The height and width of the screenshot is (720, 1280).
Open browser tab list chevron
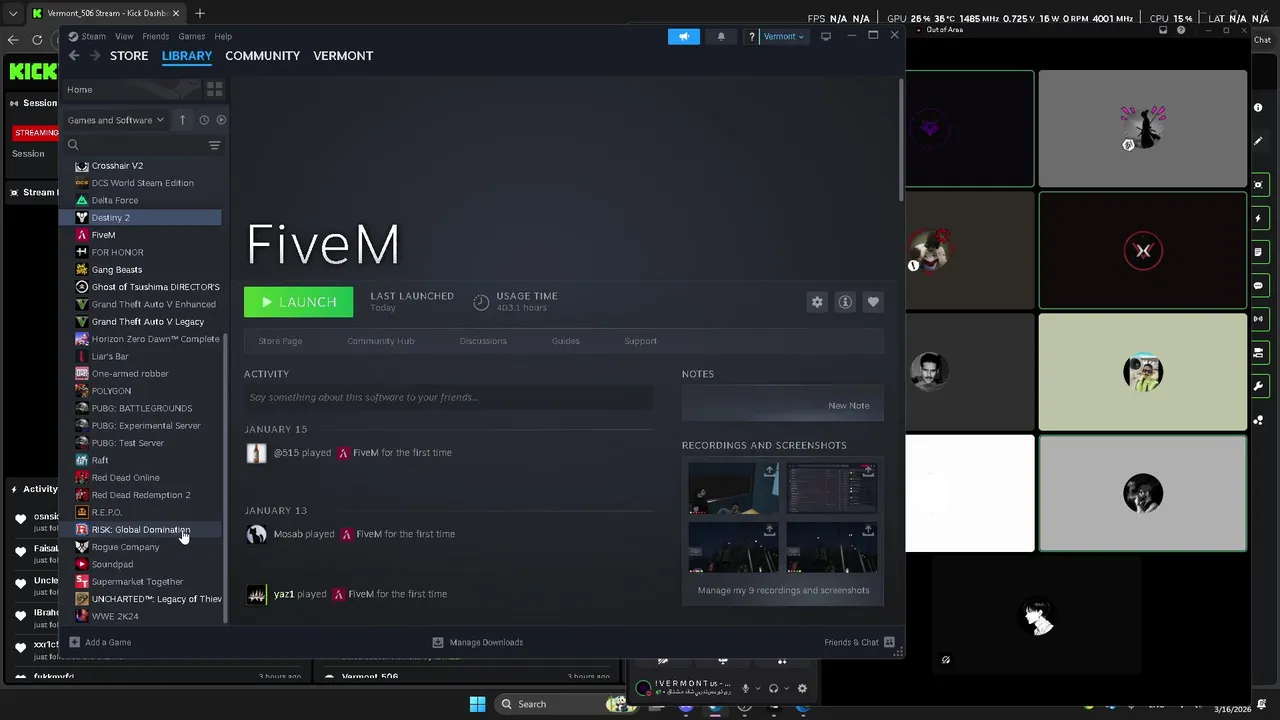(13, 13)
